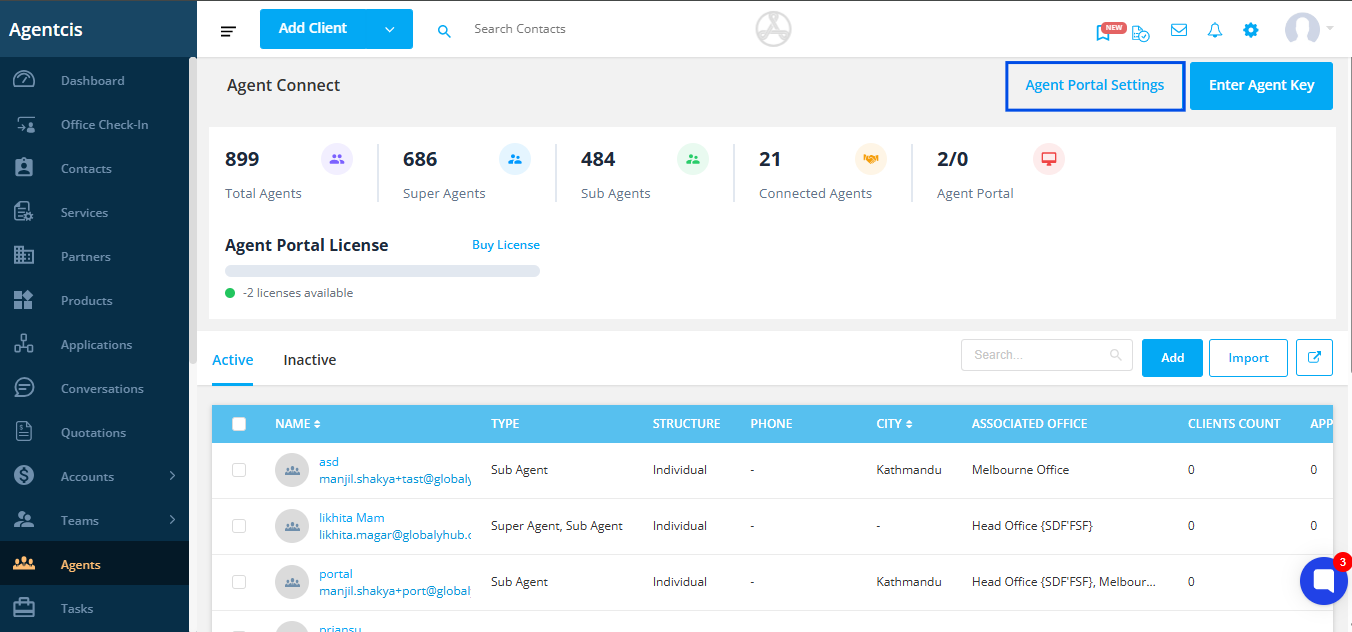Screen dimensions: 1352x632
Task: Go to Contacts in the sidebar
Action: click(94, 169)
